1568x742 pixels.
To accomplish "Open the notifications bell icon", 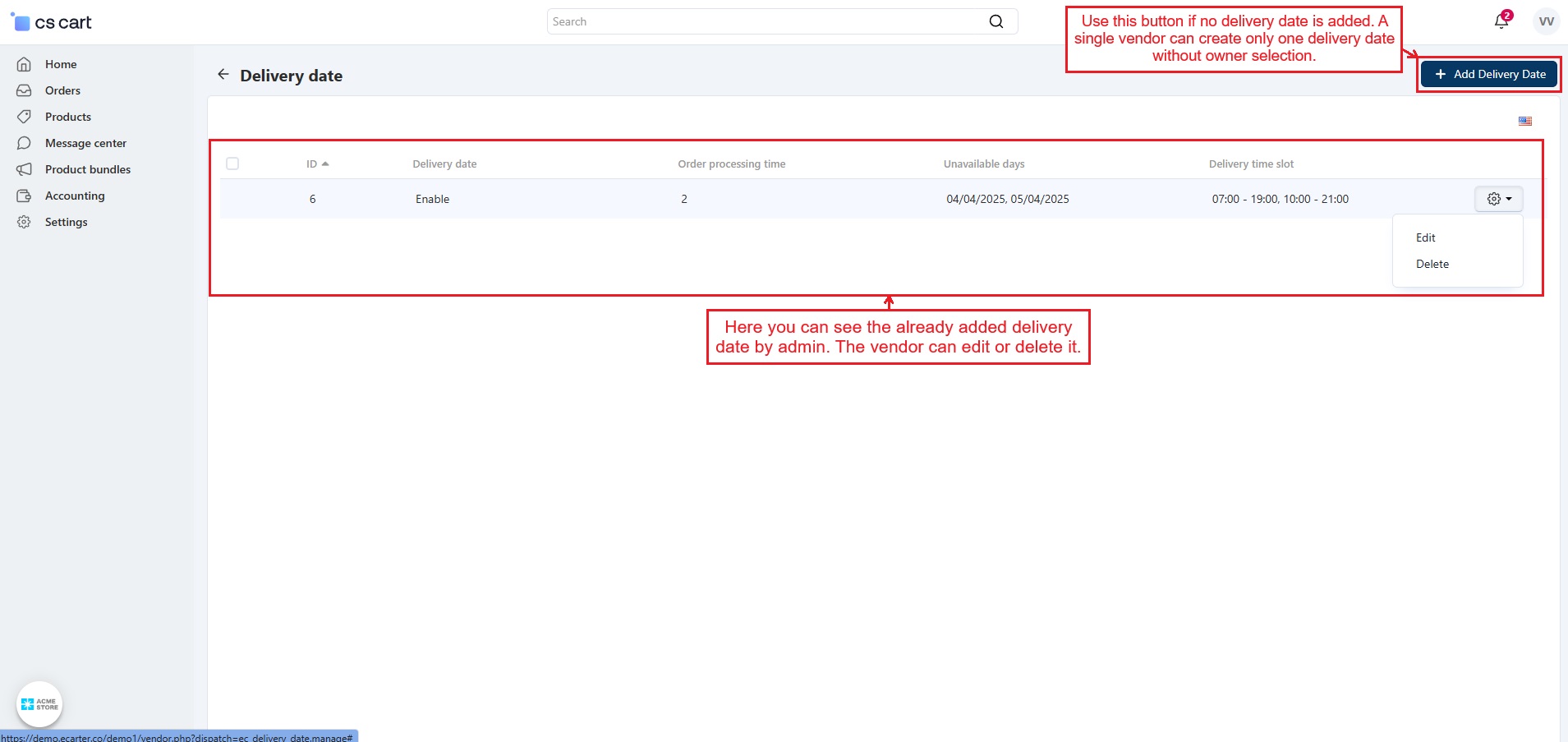I will (1501, 22).
